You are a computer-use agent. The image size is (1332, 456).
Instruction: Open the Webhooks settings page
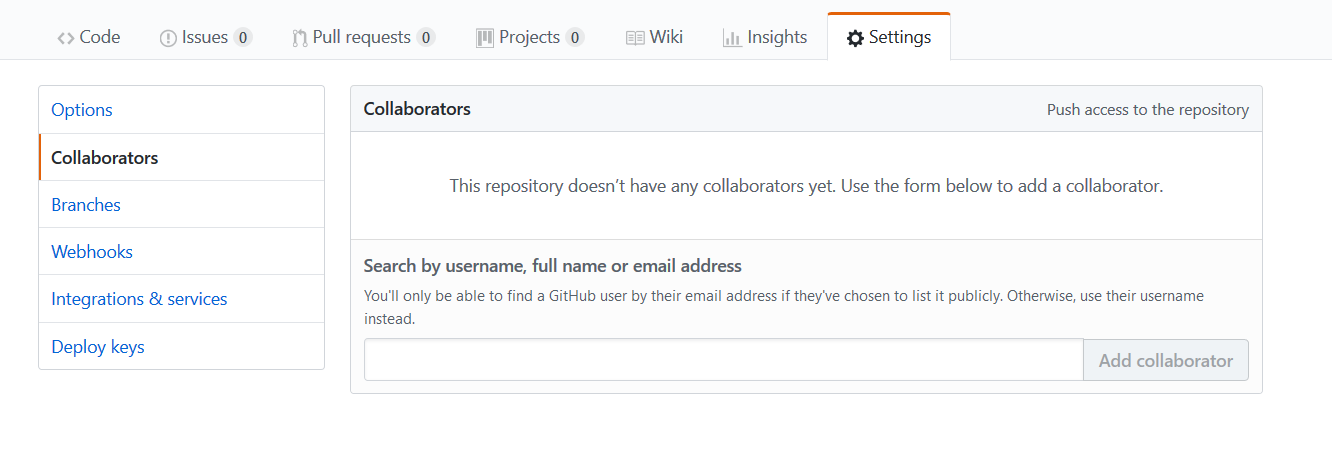coord(92,252)
